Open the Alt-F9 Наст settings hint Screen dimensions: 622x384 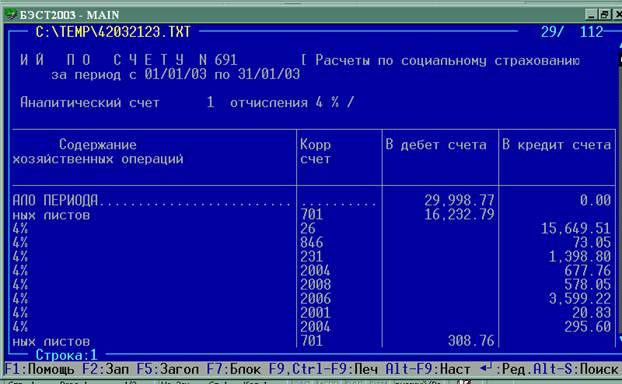coord(428,369)
